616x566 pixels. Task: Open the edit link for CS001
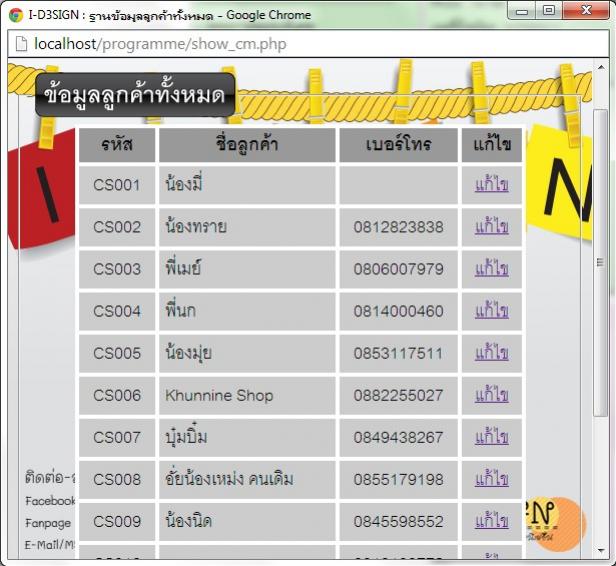[x=491, y=185]
